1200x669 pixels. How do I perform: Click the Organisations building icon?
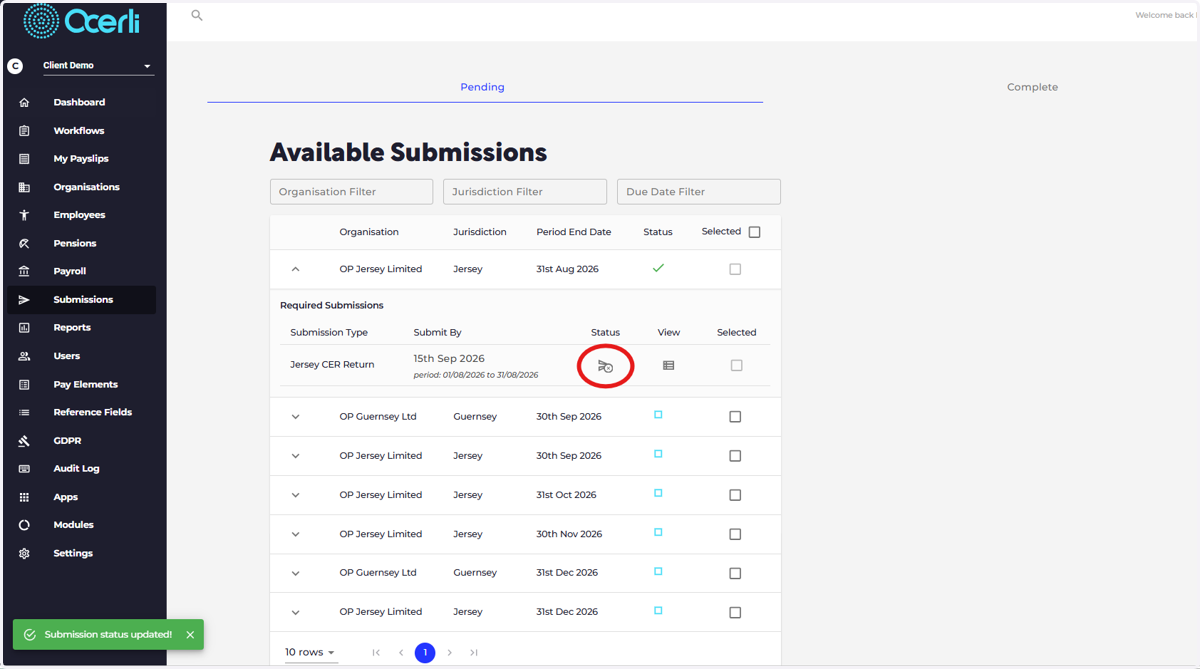click(24, 187)
